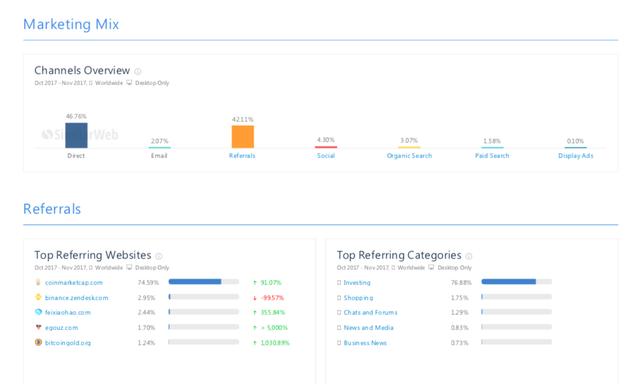Click the binance.zendesk.com favicon

tap(38, 297)
